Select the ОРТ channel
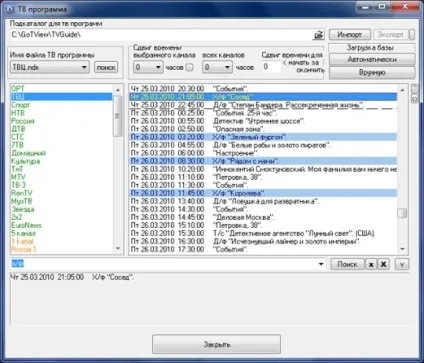Image resolution: width=424 pixels, height=363 pixels. pyautogui.click(x=62, y=89)
